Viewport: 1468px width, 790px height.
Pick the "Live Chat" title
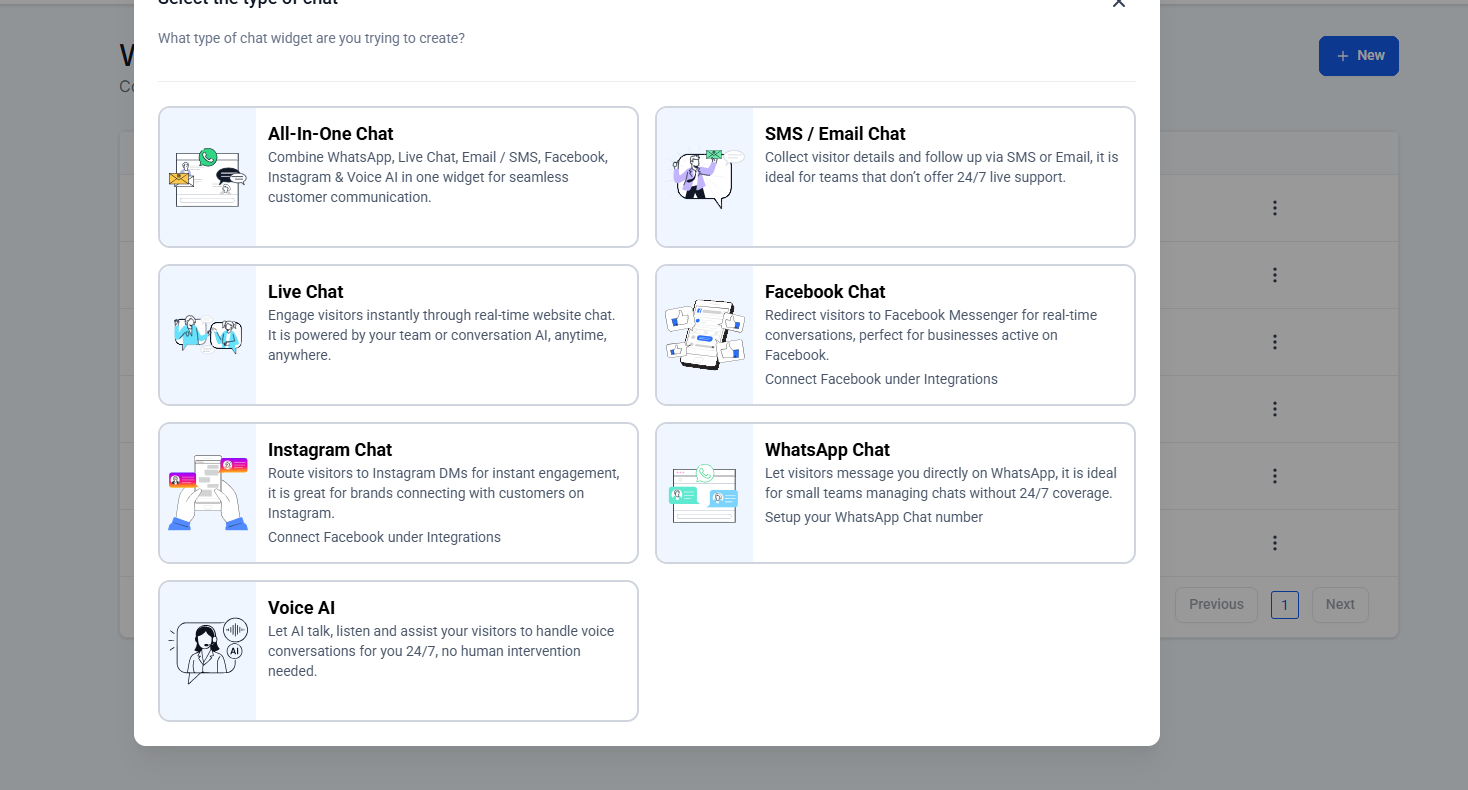(x=306, y=292)
